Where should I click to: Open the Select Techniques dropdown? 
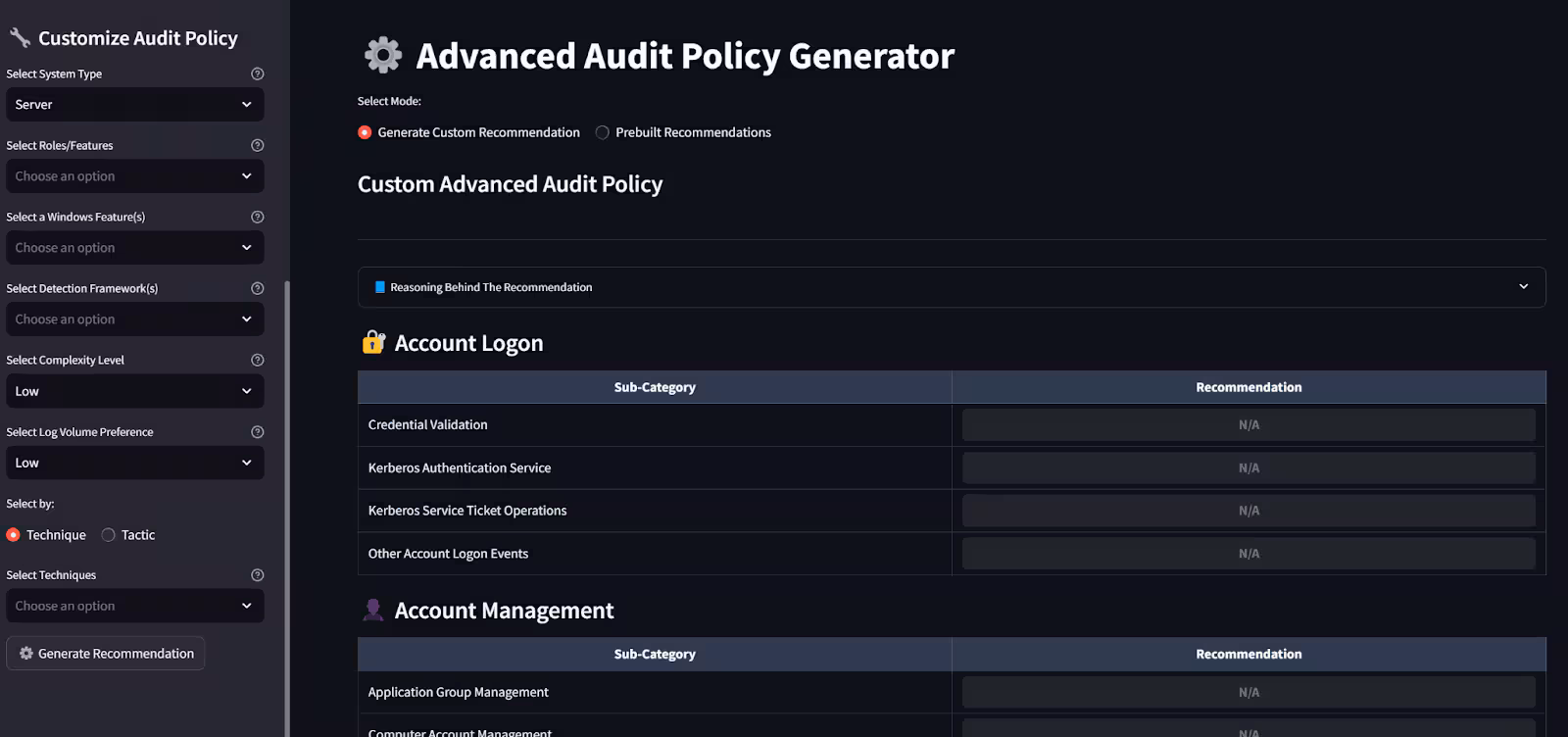pos(134,606)
